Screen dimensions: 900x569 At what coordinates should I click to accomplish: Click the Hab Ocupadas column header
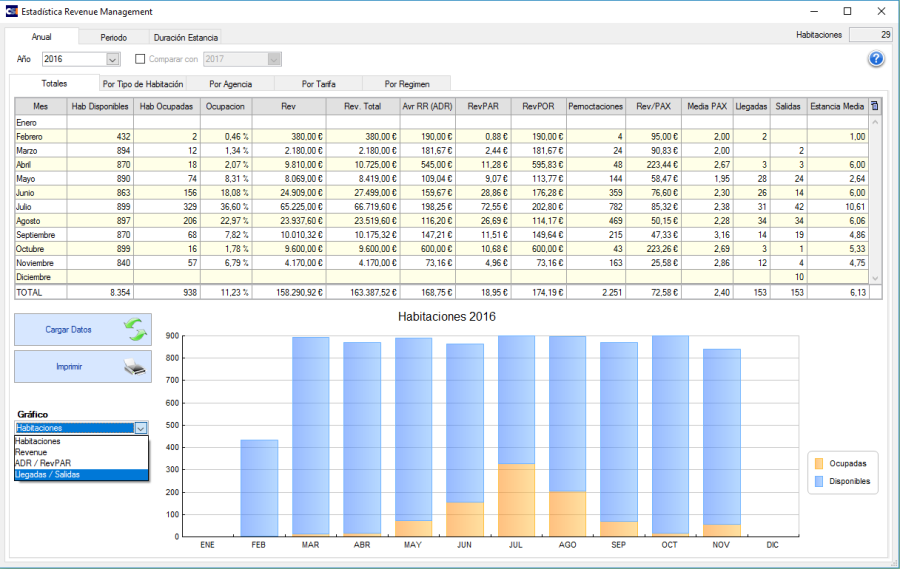[x=166, y=106]
